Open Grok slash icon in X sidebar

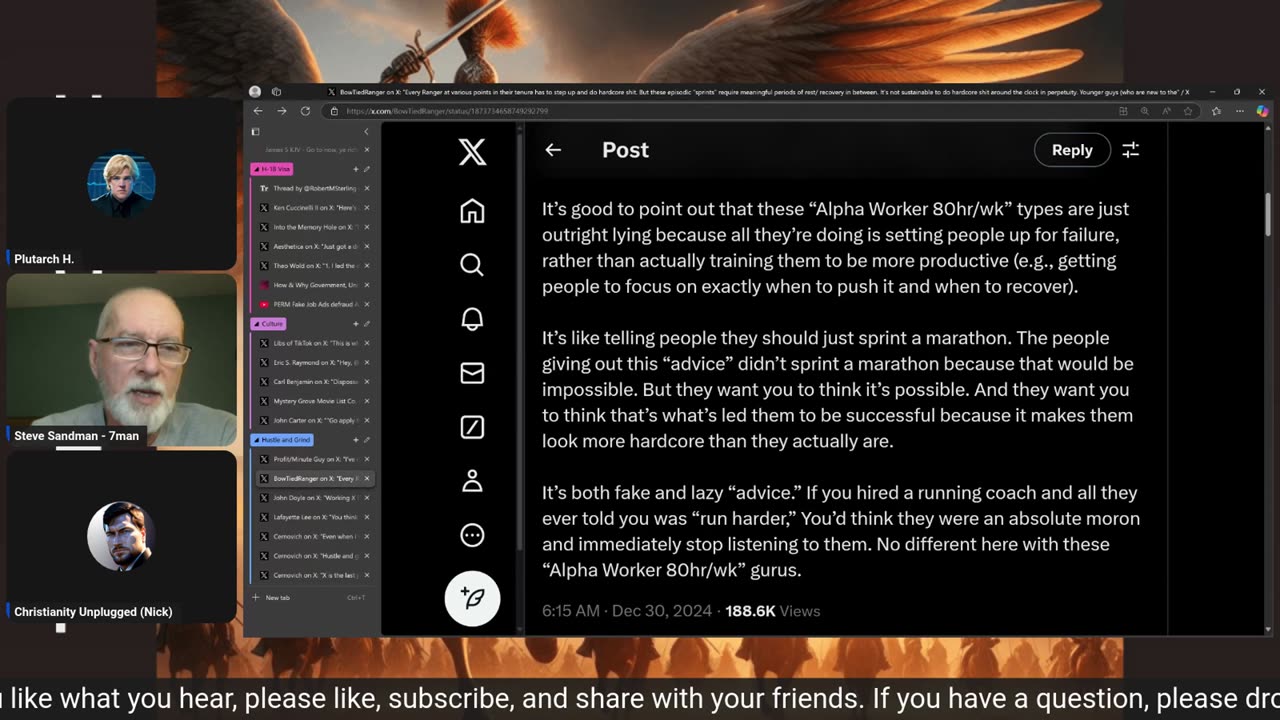pyautogui.click(x=472, y=427)
